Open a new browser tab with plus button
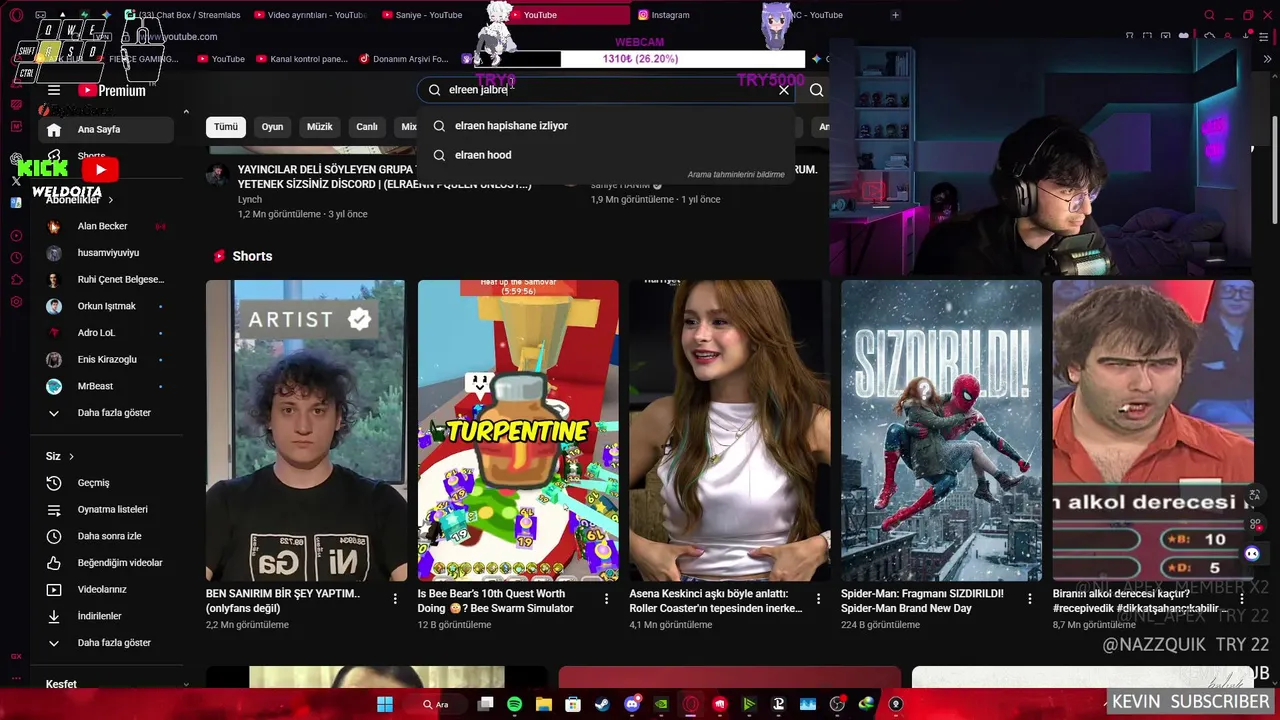This screenshot has height=720, width=1280. [895, 15]
